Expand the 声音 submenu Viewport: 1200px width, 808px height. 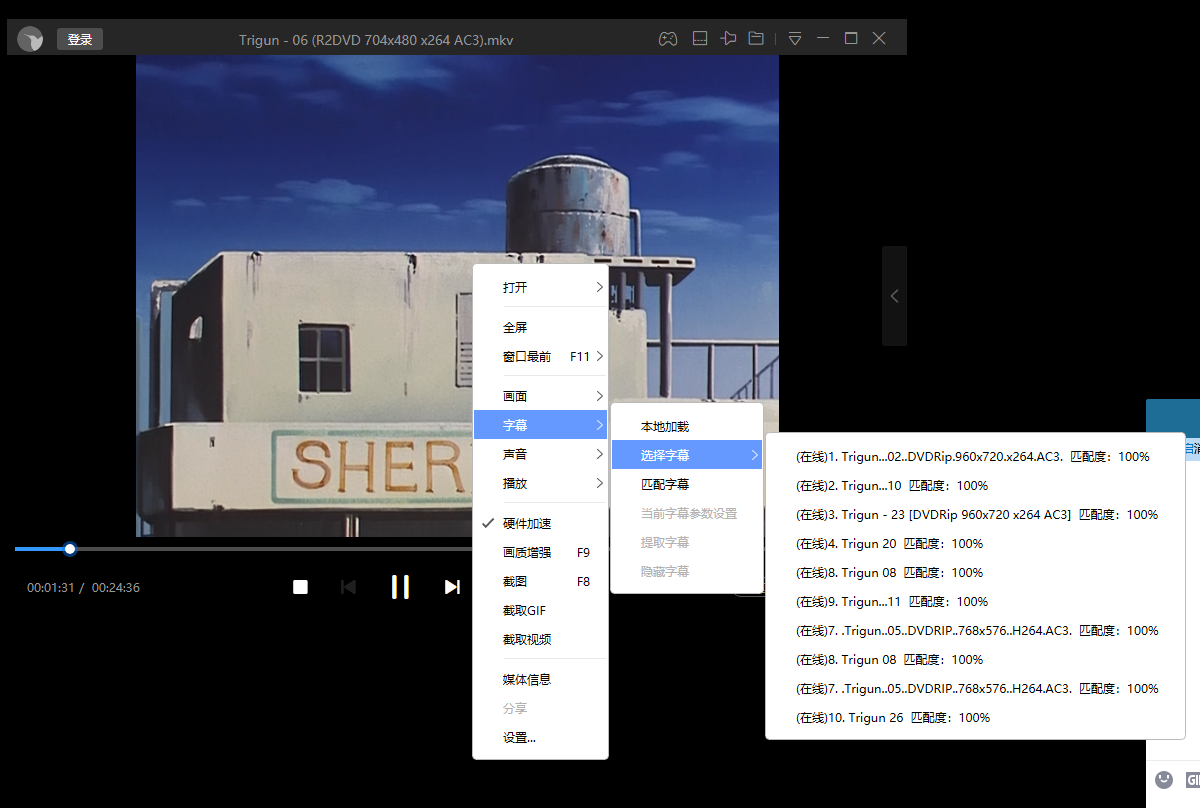[x=540, y=454]
